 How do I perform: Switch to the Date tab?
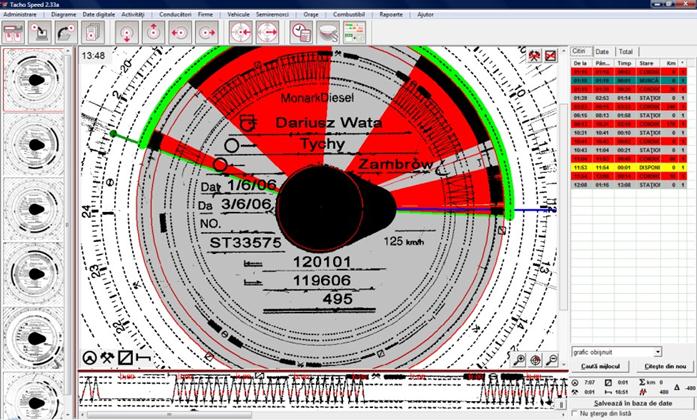[602, 52]
